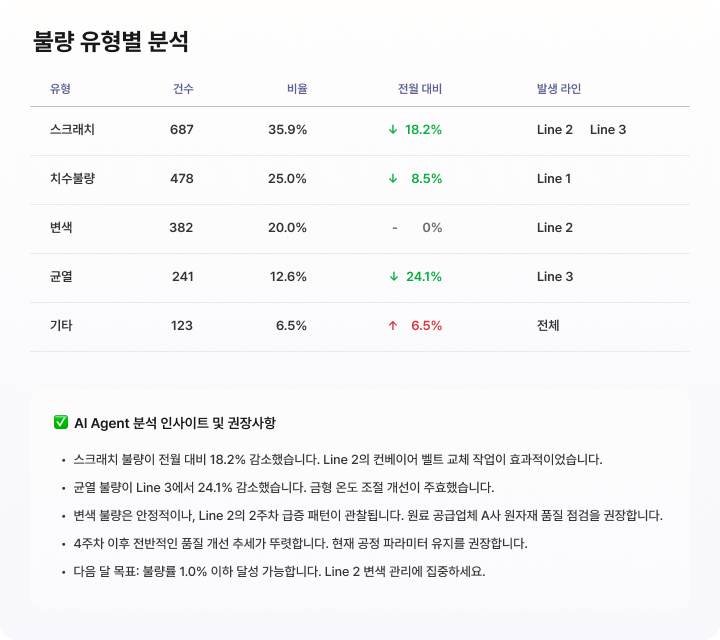
Task: Select the 변색 defect type cell
Action: click(x=61, y=228)
